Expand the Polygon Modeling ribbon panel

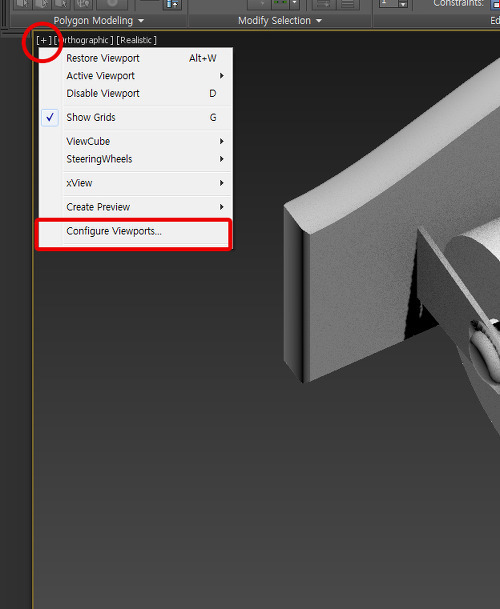coord(99,21)
